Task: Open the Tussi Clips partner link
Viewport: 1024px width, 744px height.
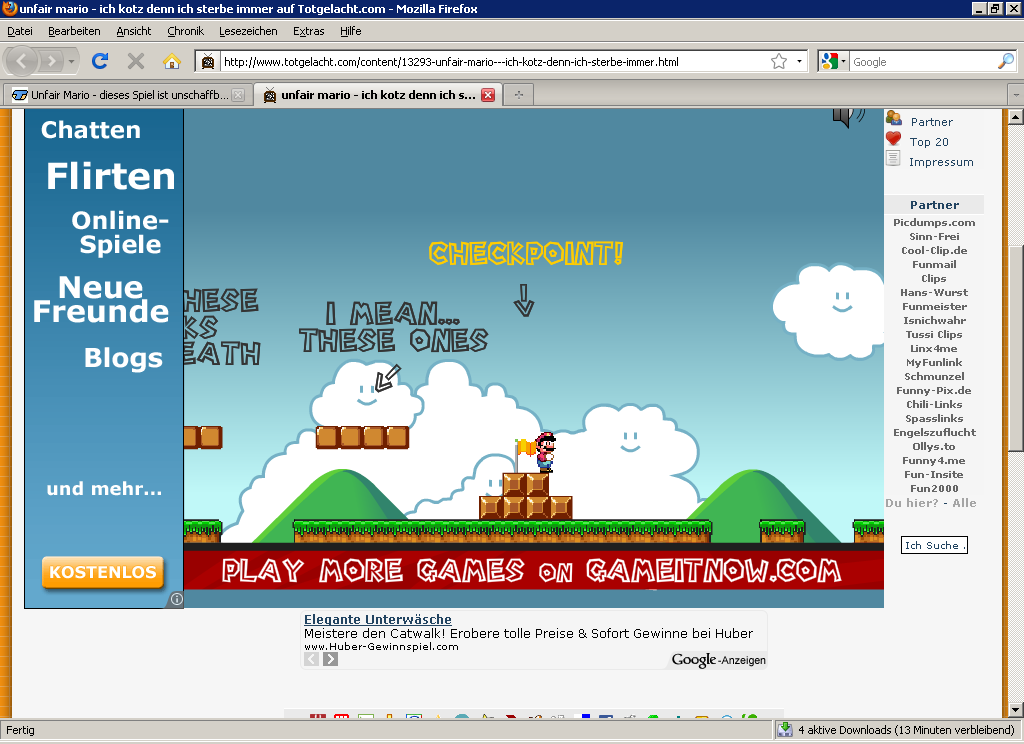Action: click(934, 334)
